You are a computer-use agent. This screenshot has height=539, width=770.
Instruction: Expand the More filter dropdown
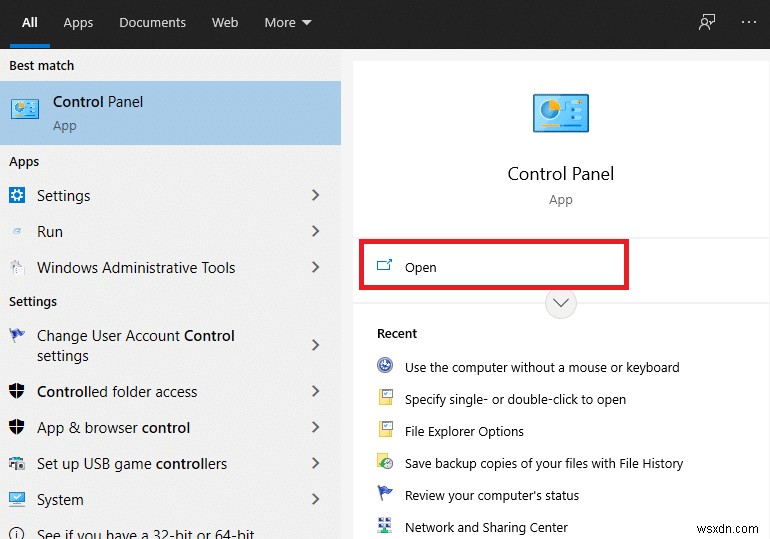288,22
